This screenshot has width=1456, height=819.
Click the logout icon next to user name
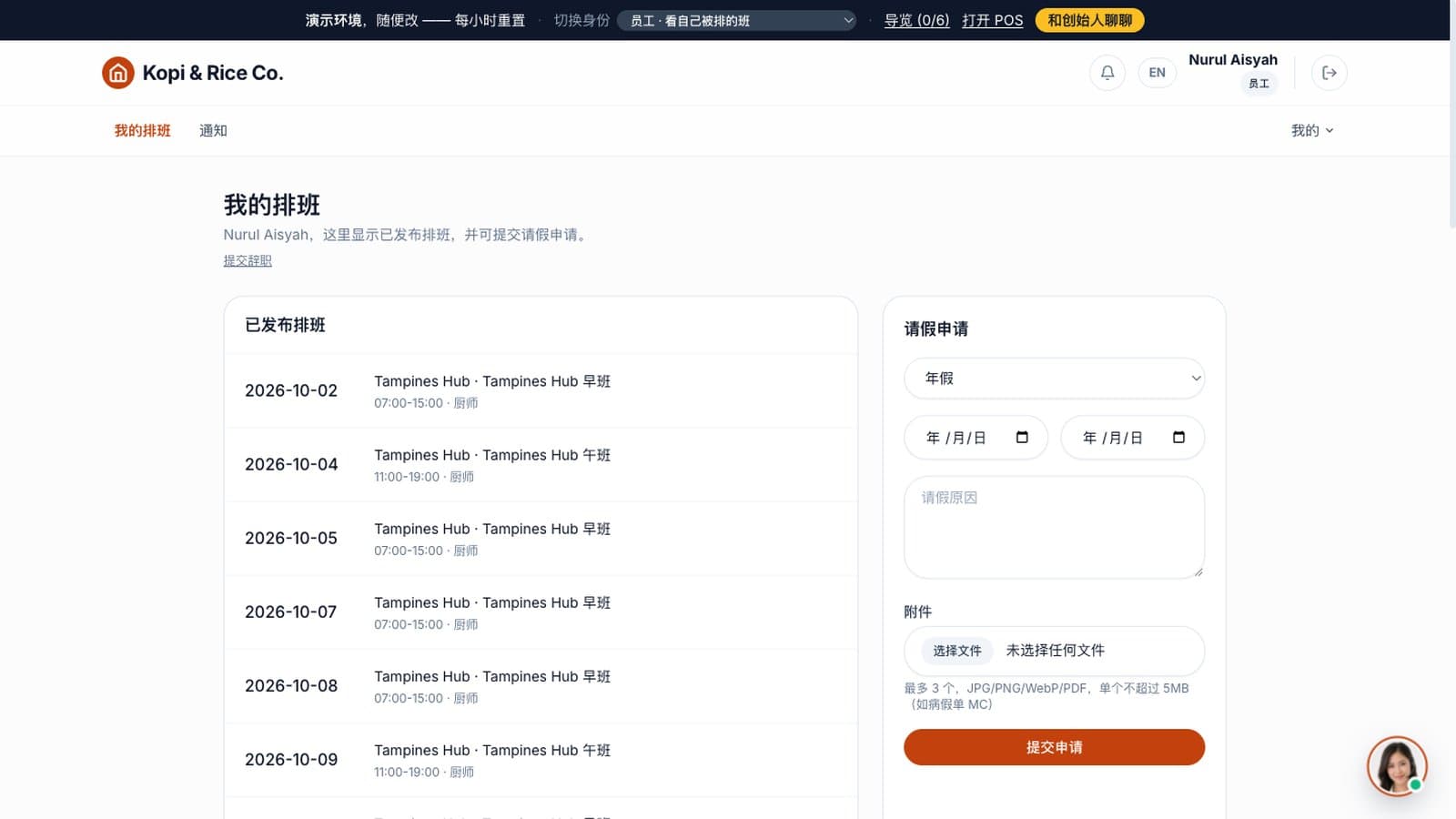tap(1330, 73)
